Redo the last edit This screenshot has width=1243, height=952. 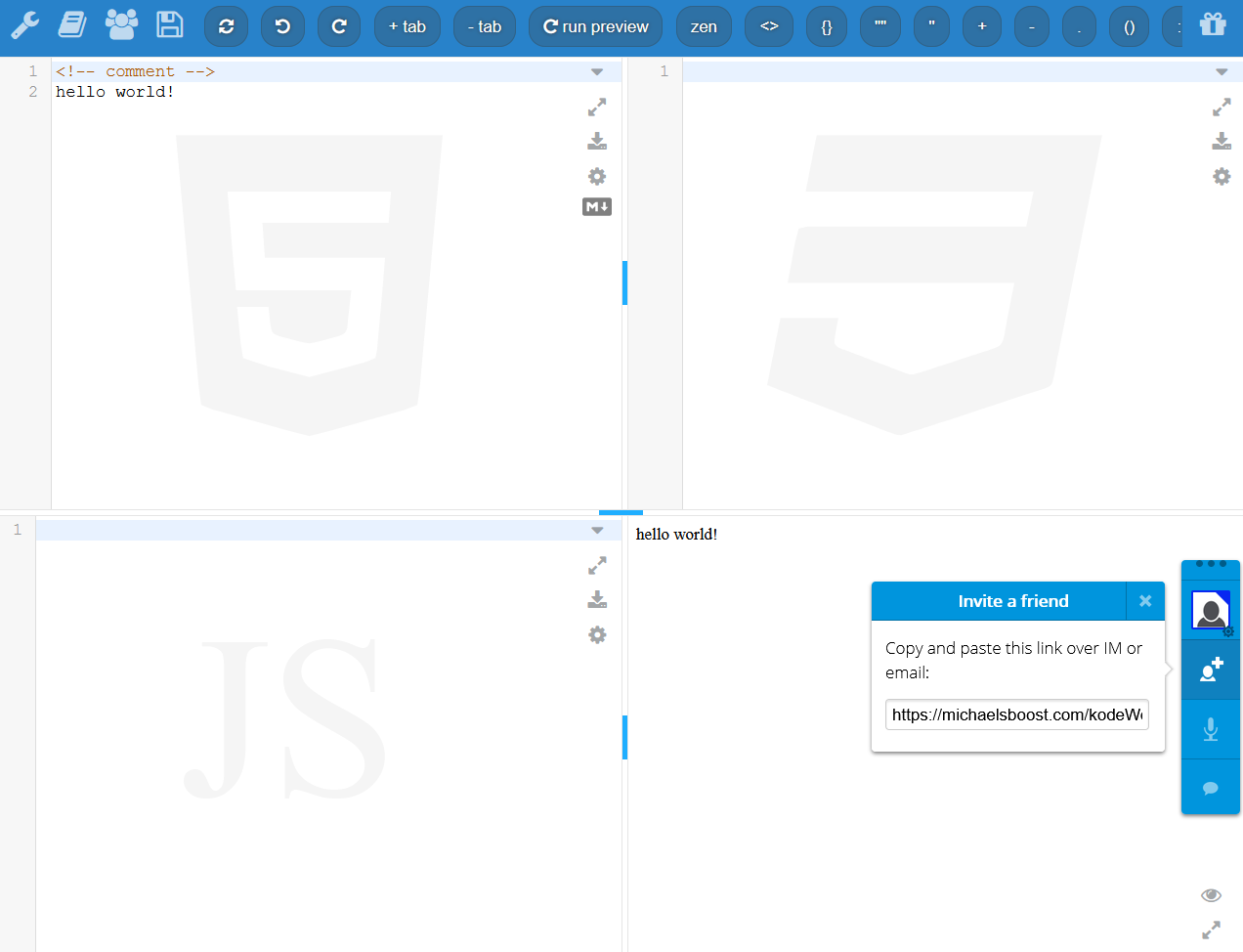[339, 26]
